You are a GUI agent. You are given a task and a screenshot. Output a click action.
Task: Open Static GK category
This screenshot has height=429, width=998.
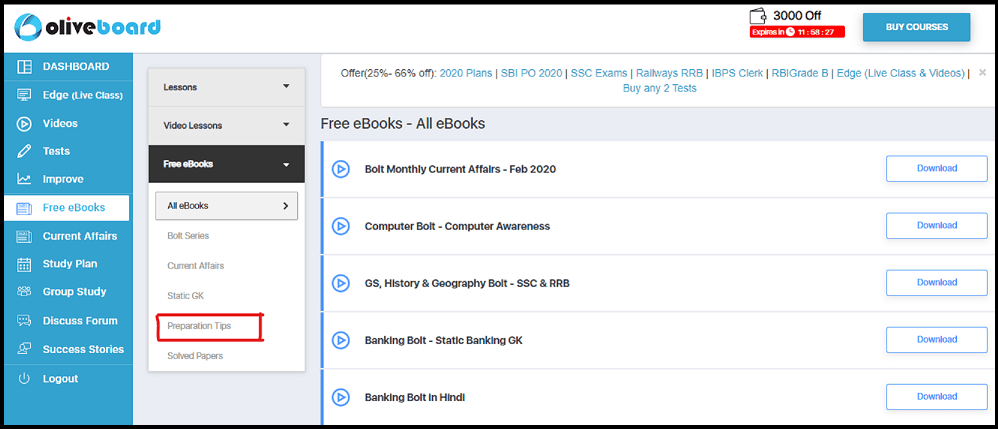click(x=185, y=296)
